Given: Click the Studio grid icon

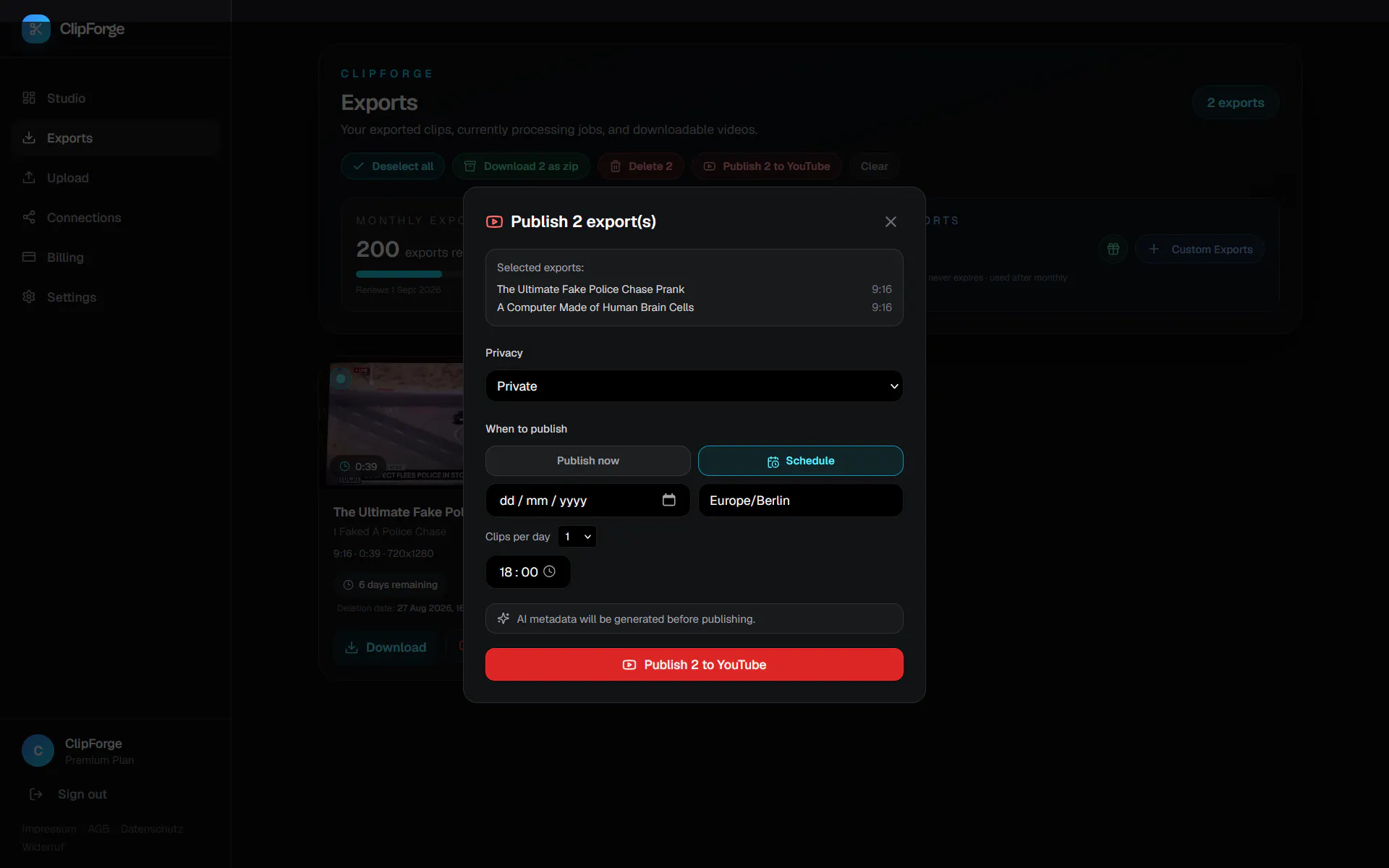Looking at the screenshot, I should coord(29,98).
